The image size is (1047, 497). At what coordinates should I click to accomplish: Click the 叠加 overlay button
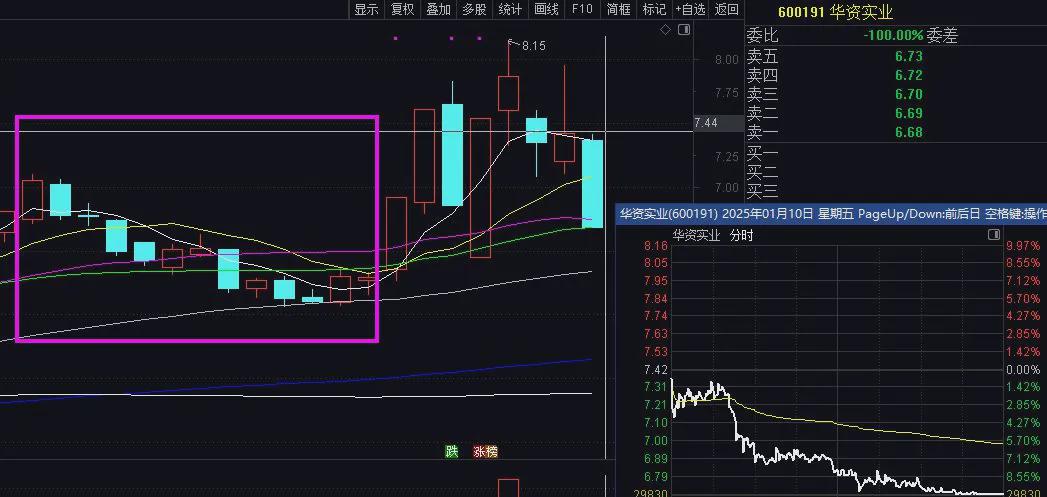(x=438, y=9)
